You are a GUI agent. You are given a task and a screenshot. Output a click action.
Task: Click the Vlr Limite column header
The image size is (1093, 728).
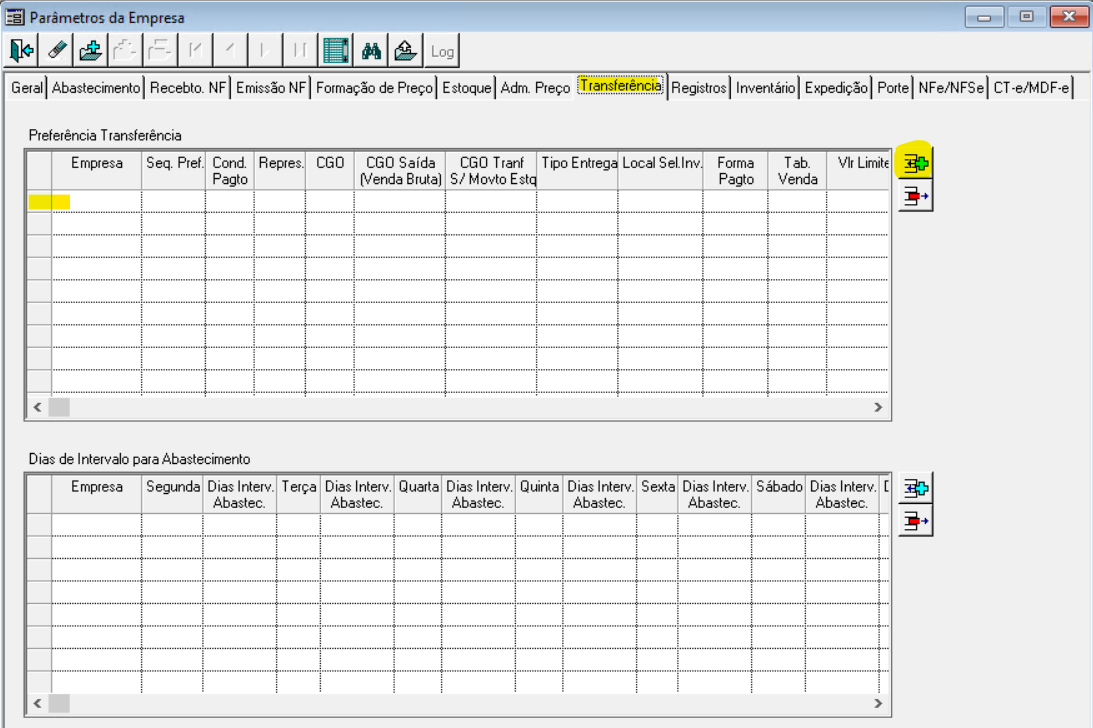859,170
